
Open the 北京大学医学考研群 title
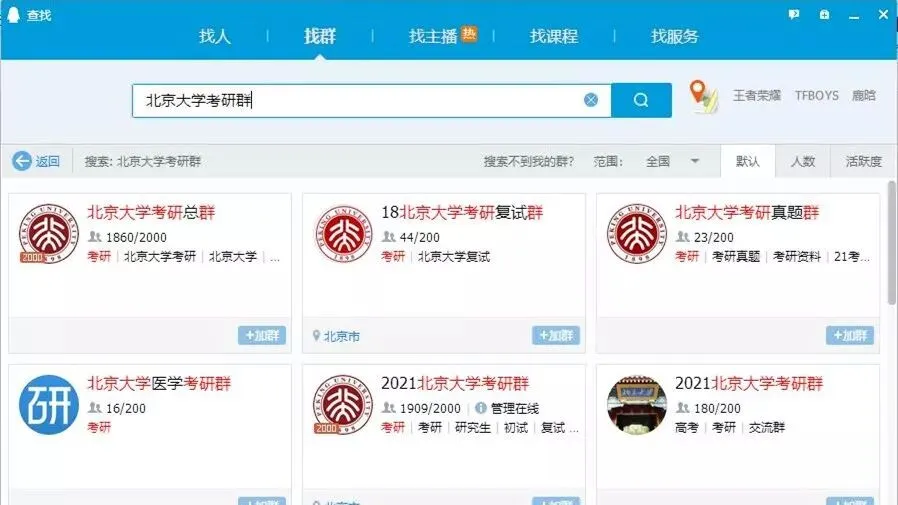[x=159, y=384]
